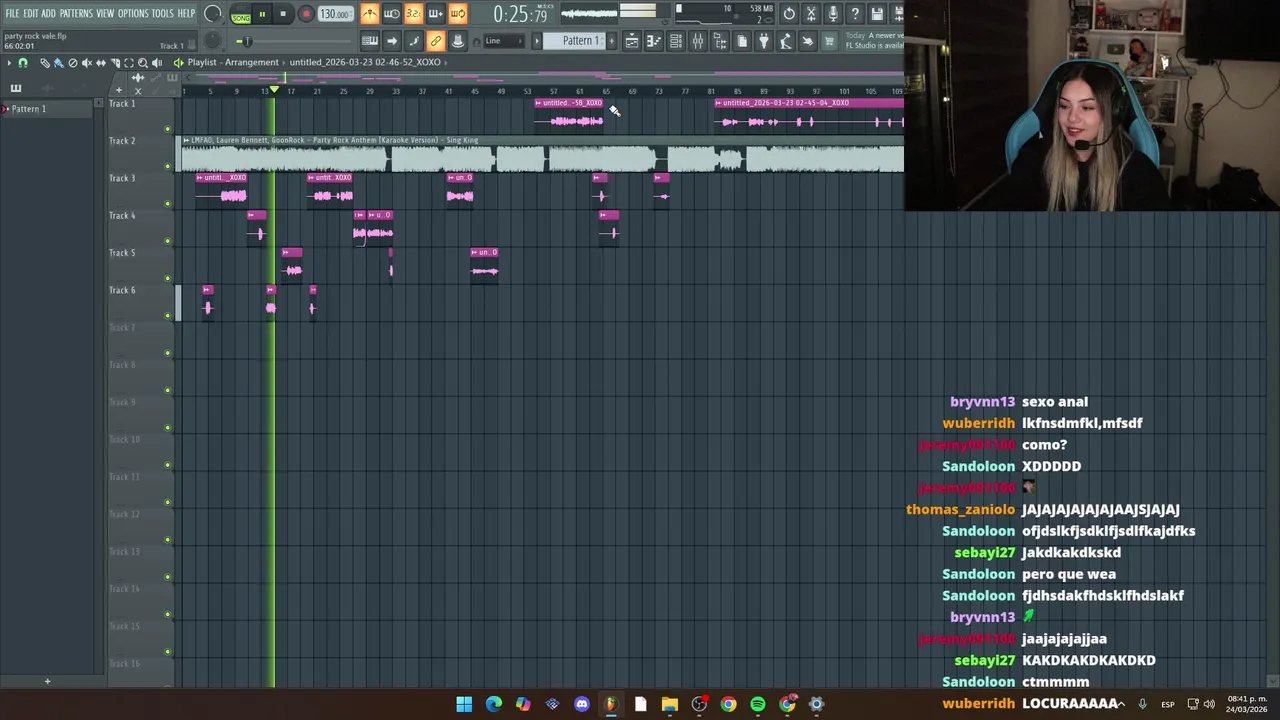Image resolution: width=1280 pixels, height=720 pixels.
Task: Open the TOOLS menu
Action: pyautogui.click(x=162, y=14)
